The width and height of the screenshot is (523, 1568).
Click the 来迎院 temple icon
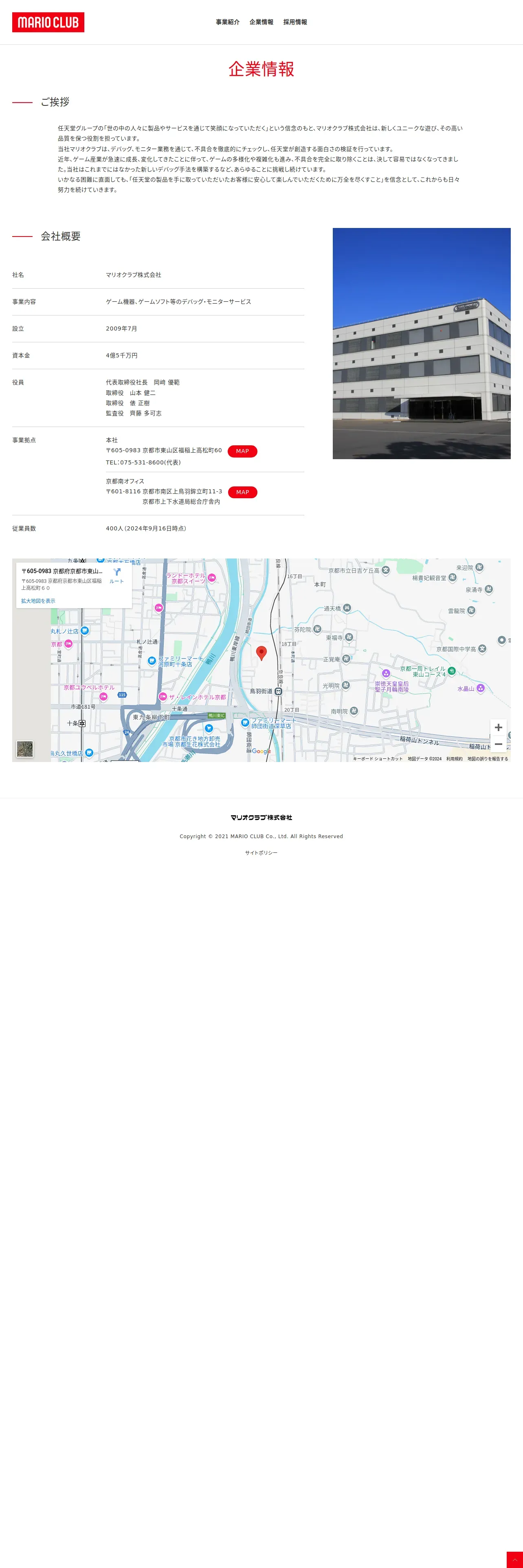tap(479, 567)
